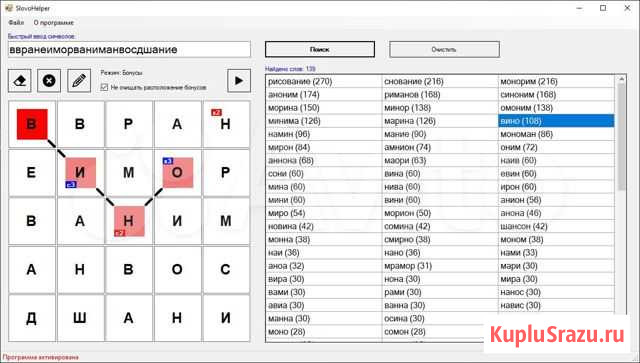
Task: Click the quick letter input field
Action: (x=129, y=49)
